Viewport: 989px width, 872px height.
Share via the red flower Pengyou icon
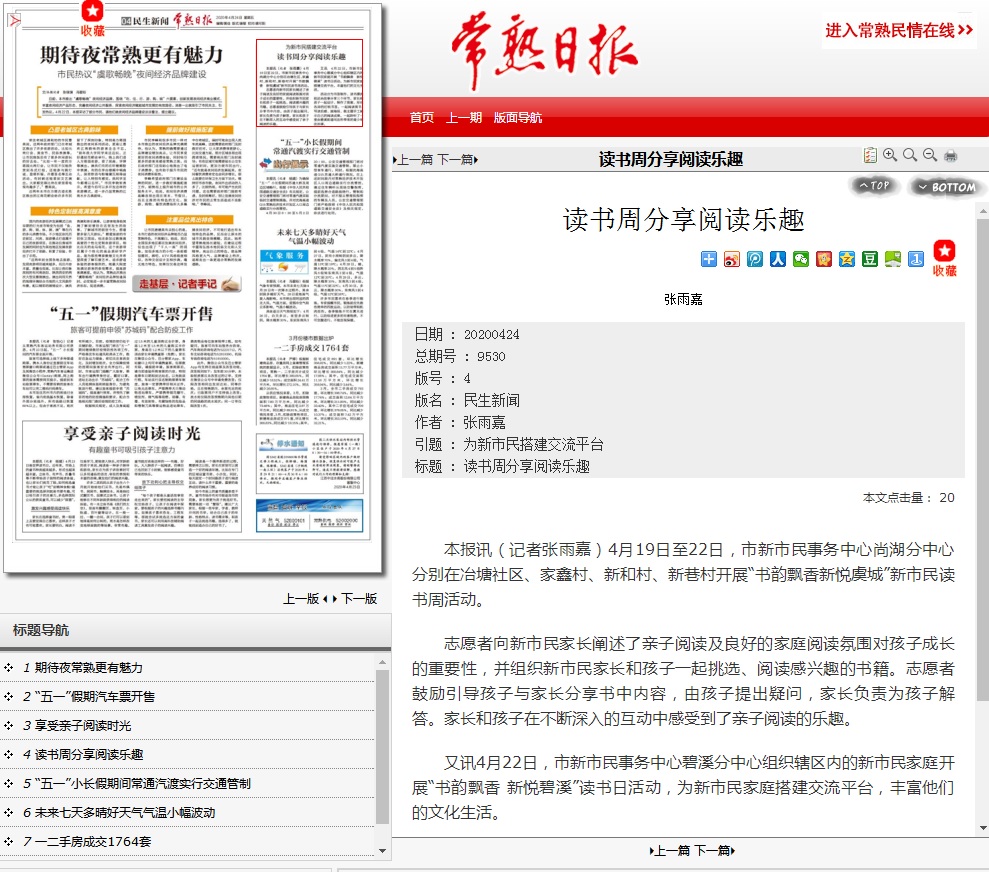click(824, 259)
